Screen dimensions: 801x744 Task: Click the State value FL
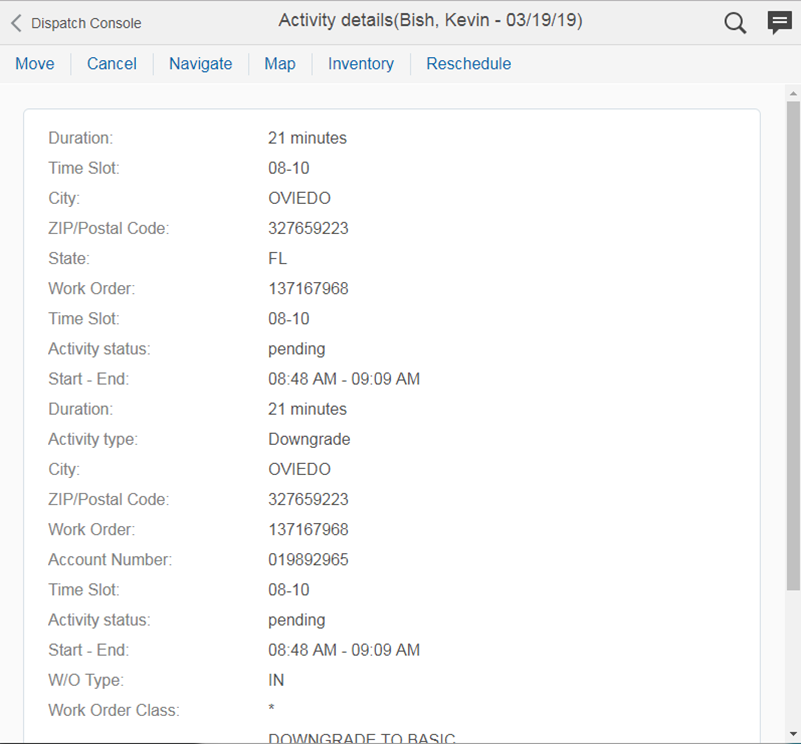click(x=277, y=259)
